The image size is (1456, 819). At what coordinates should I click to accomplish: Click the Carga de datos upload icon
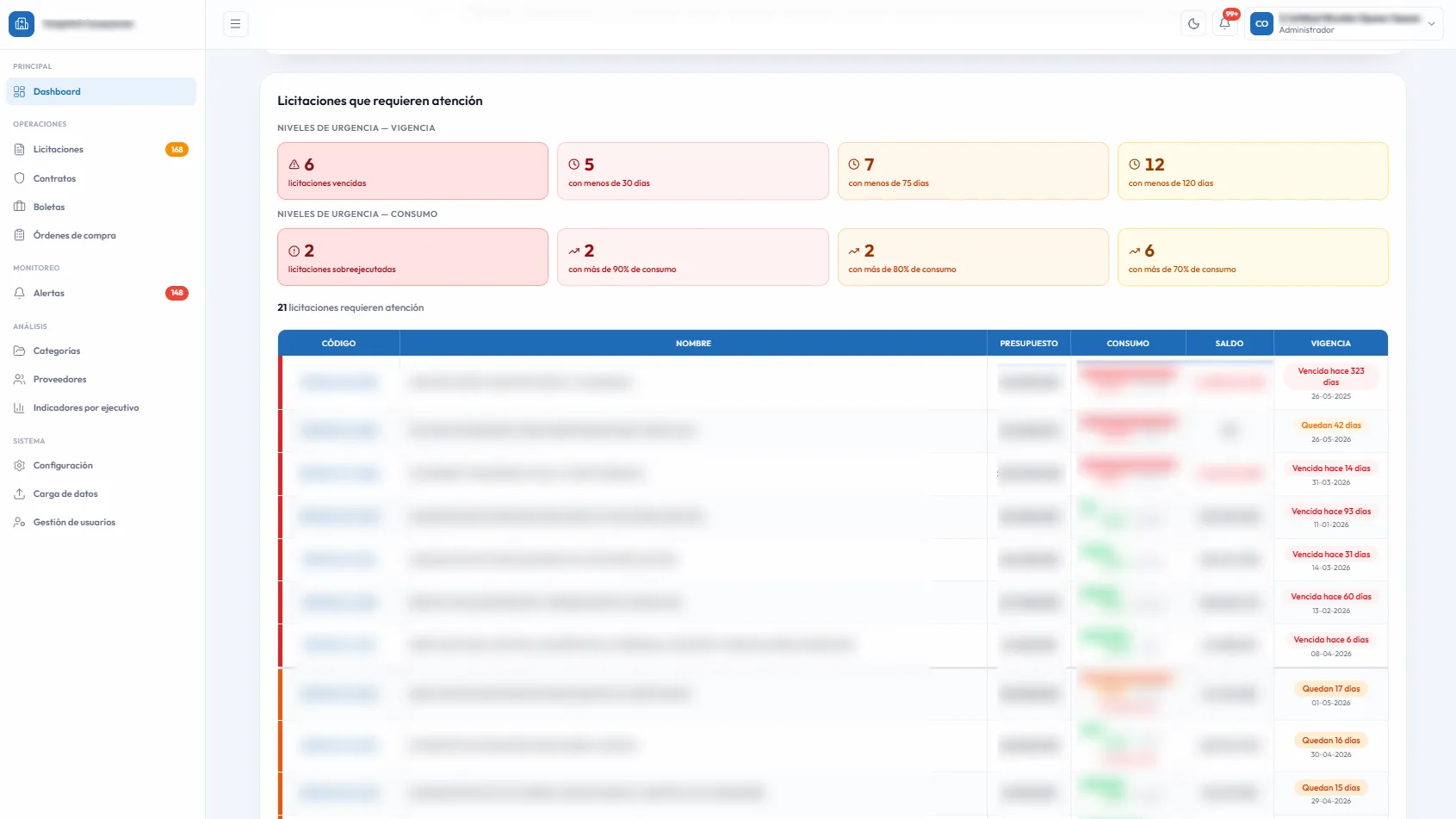point(19,493)
